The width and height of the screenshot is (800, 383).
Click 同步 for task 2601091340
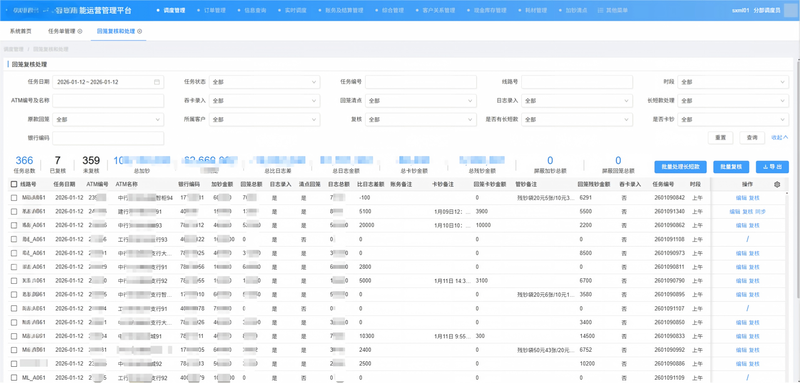pos(760,211)
